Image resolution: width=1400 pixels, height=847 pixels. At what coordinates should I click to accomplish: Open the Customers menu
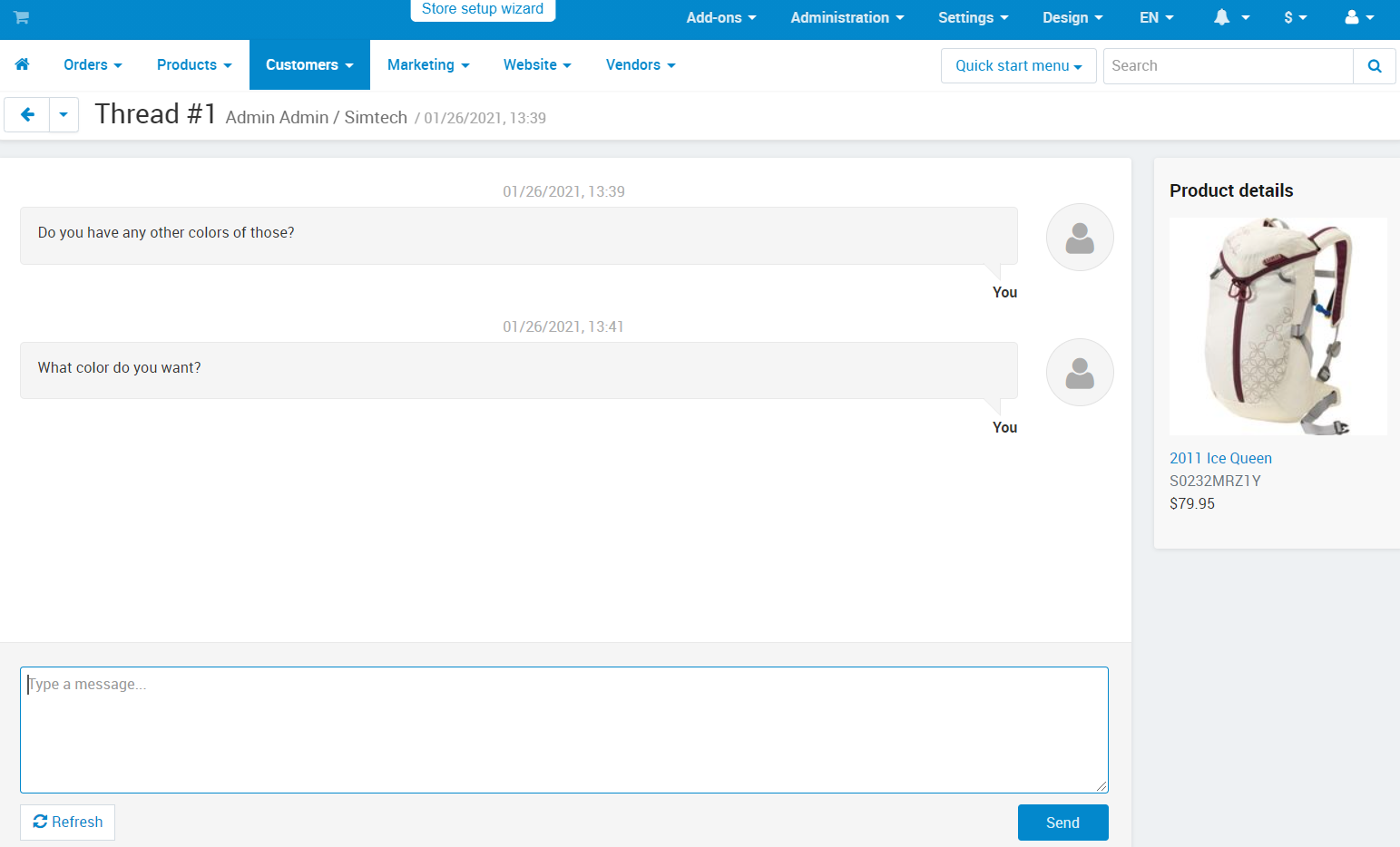click(x=309, y=64)
